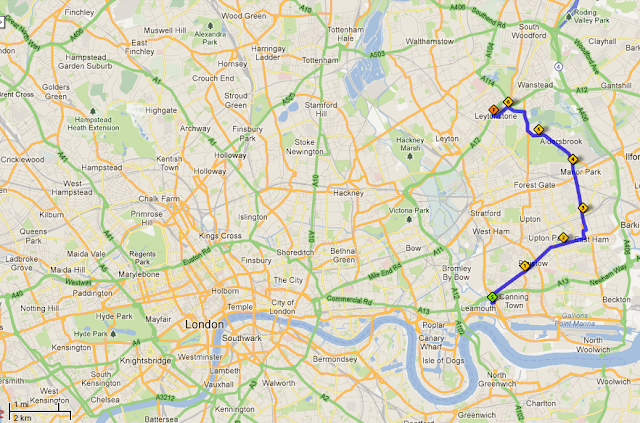Viewport: 640px width, 423px height.
Task: Click yellow waypoint 6 north of Leytonstone
Action: (508, 102)
